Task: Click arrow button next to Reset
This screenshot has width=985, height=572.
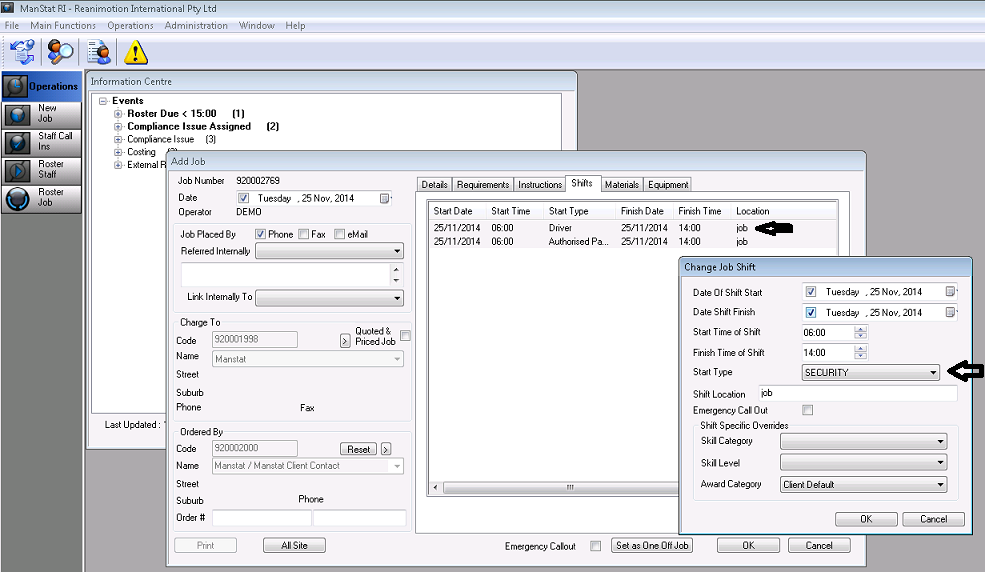Action: tap(386, 449)
